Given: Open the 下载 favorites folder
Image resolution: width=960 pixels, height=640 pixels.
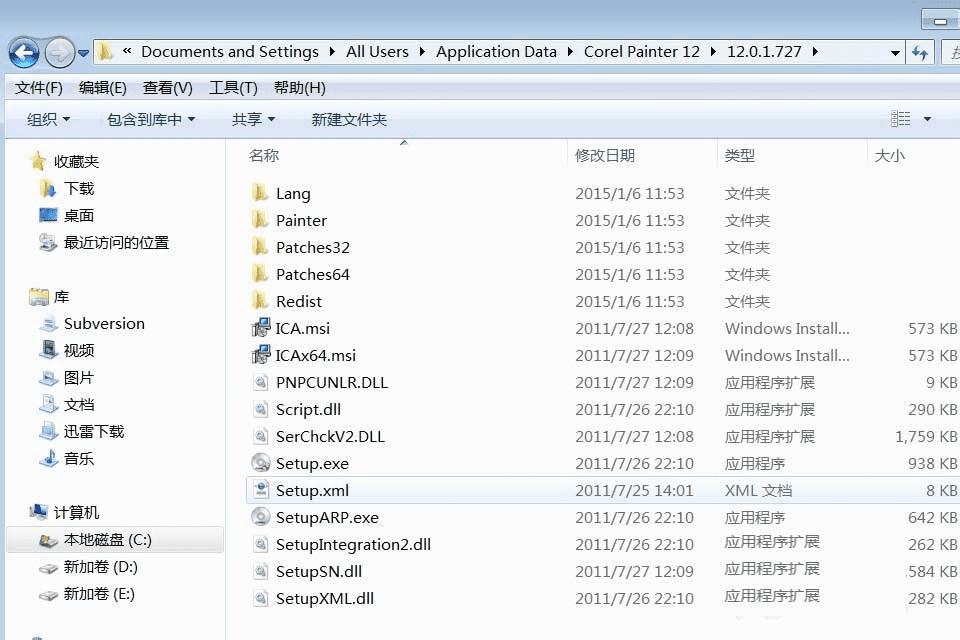Looking at the screenshot, I should point(78,189).
